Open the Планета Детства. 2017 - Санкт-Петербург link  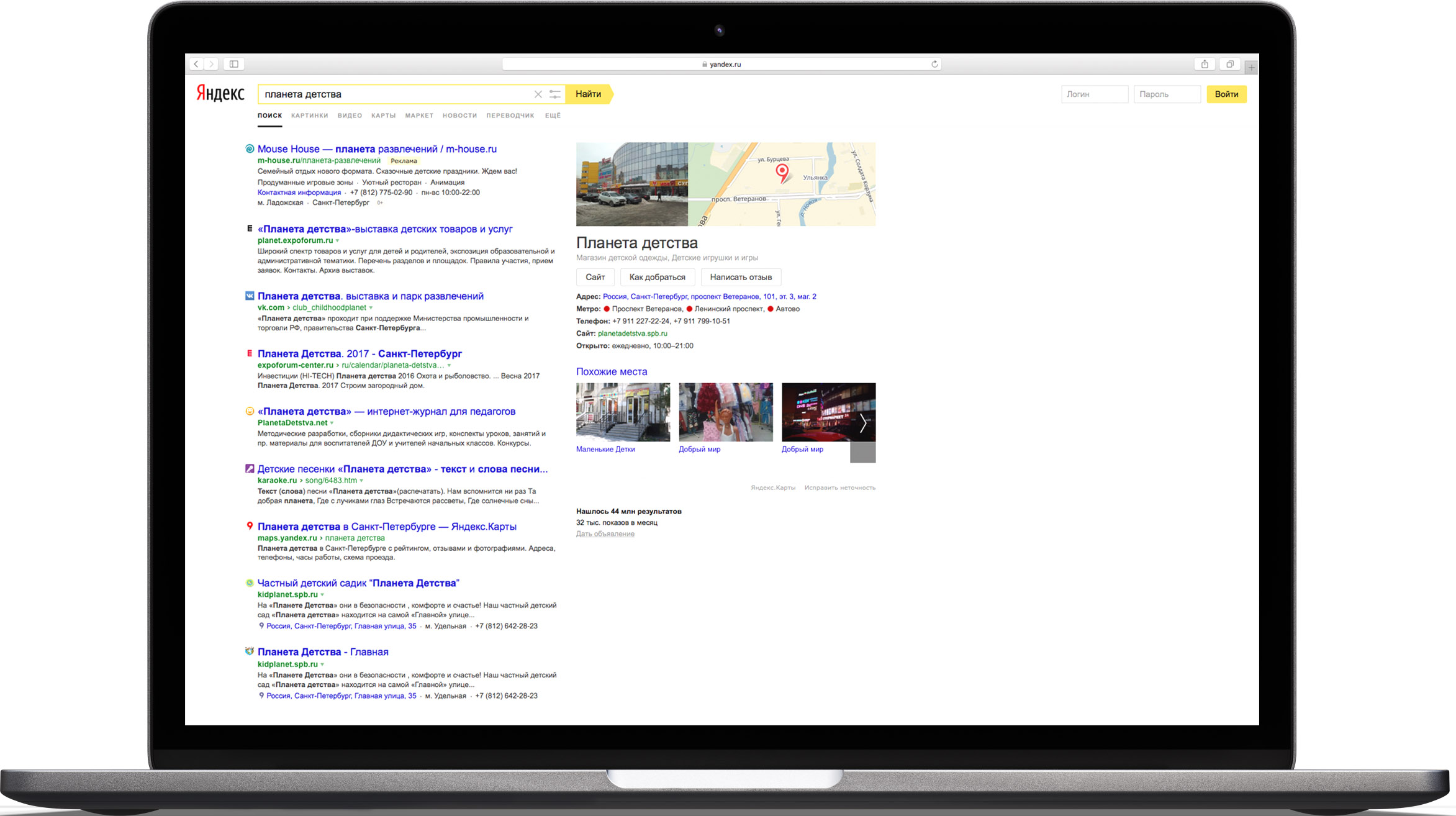(x=359, y=354)
